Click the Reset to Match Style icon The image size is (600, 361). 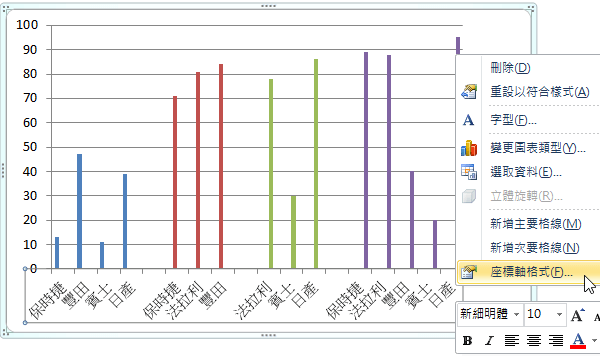pyautogui.click(x=469, y=92)
